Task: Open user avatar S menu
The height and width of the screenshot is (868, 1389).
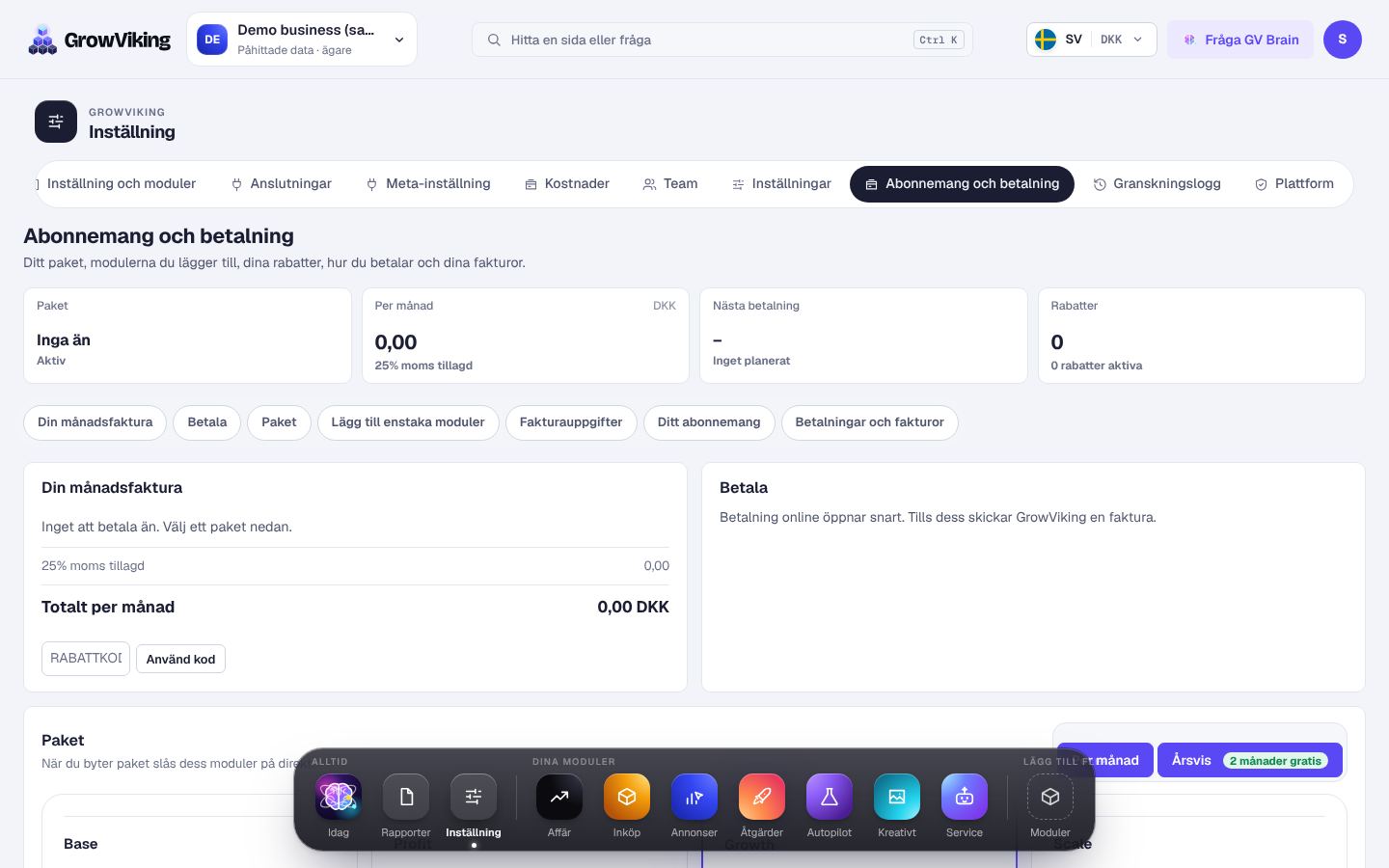Action: [x=1343, y=40]
